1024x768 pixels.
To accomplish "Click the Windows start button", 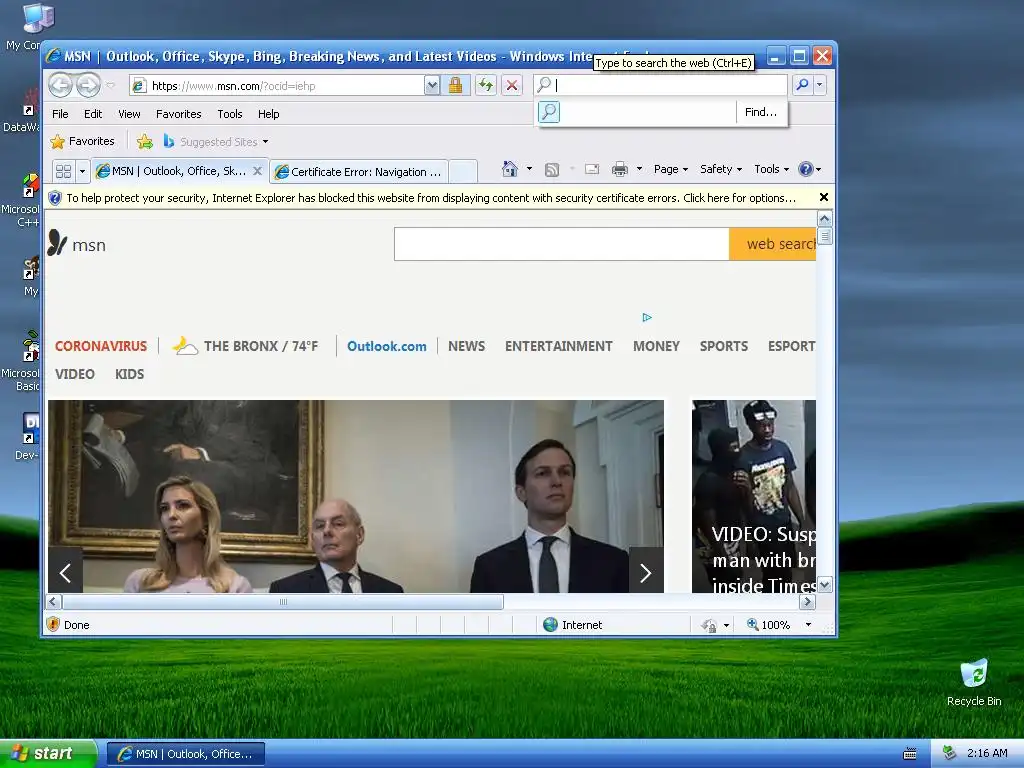I will [x=48, y=754].
